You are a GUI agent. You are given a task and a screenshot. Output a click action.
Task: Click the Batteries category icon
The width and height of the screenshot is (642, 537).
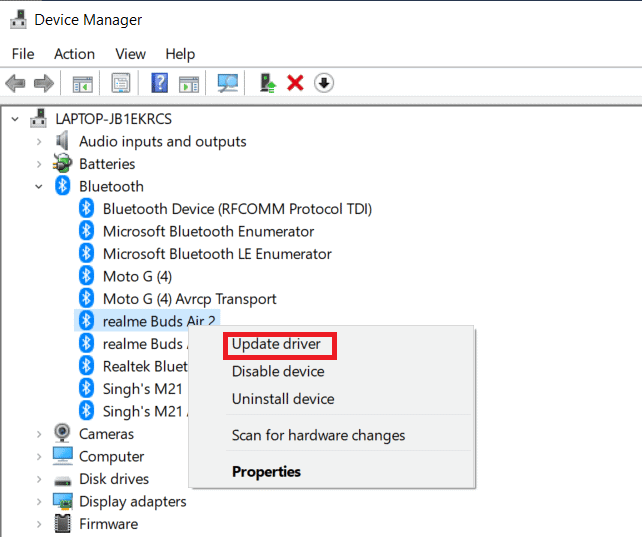[62, 163]
